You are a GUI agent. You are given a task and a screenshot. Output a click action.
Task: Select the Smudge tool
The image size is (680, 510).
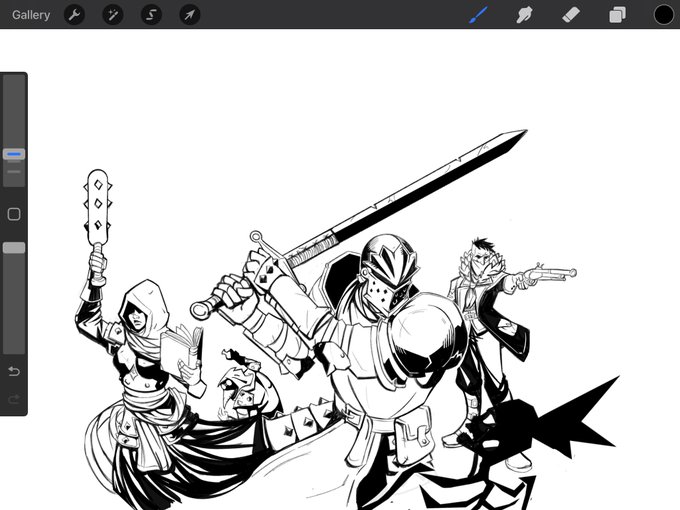[x=524, y=15]
